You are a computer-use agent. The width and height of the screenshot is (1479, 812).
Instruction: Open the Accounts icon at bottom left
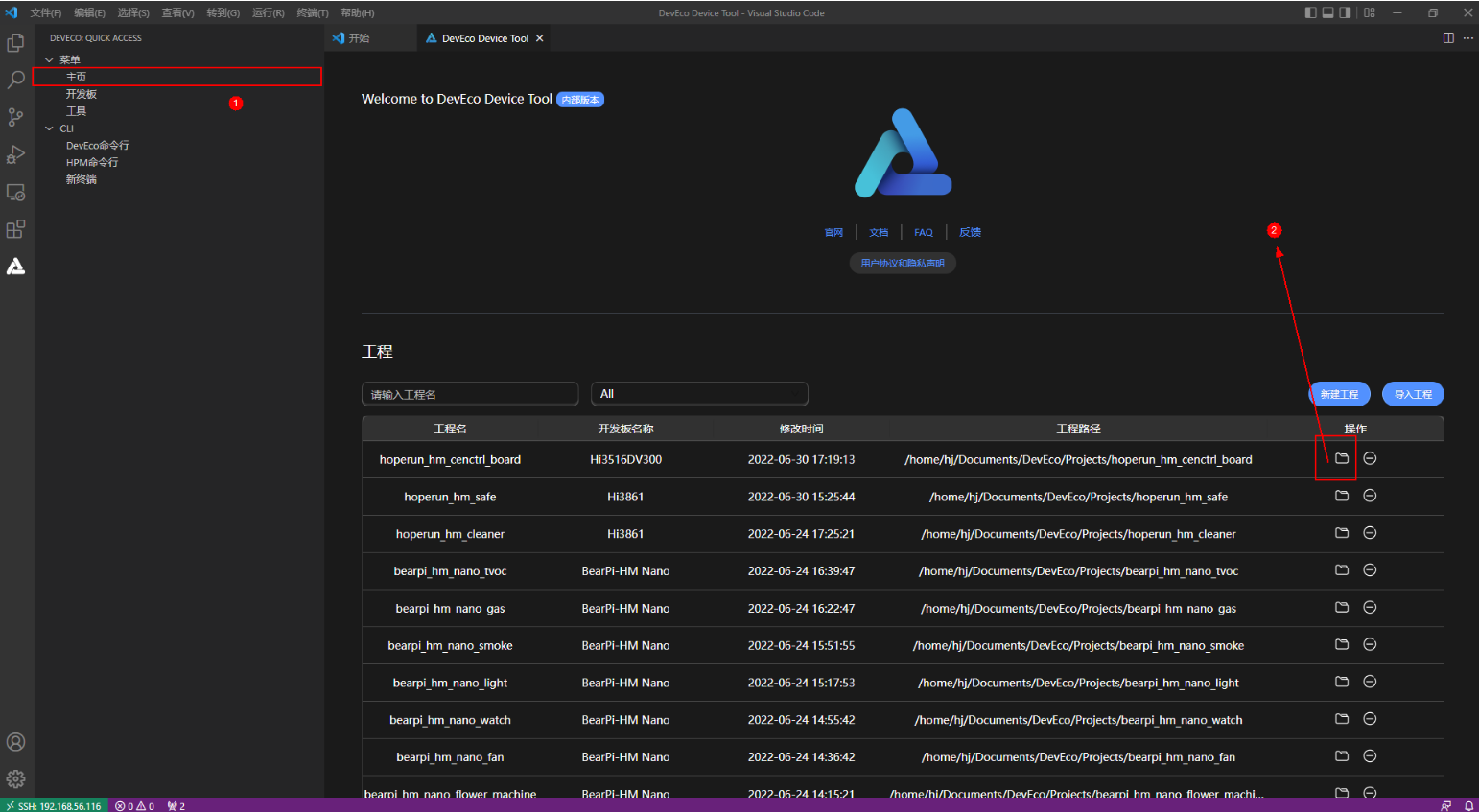click(15, 742)
